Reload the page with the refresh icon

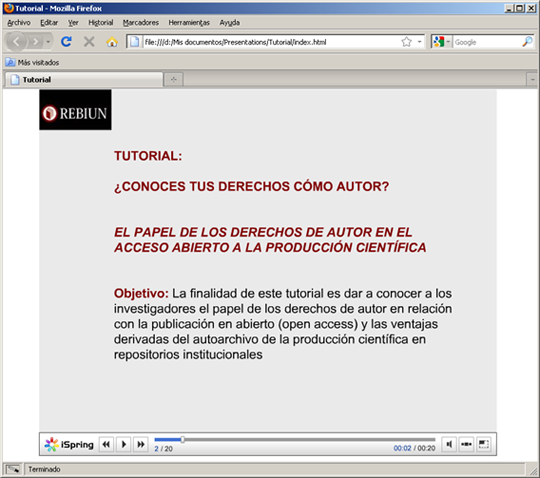tap(66, 42)
